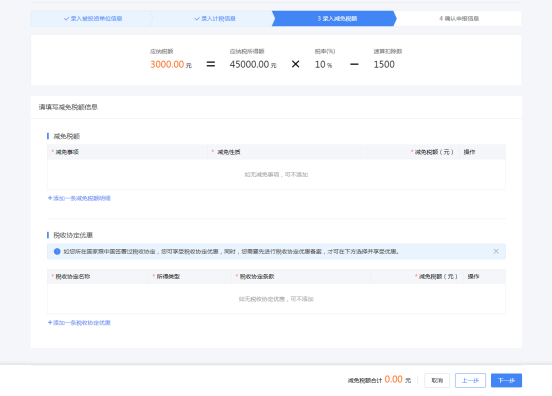Click the 10% tax rate value

coord(324,64)
